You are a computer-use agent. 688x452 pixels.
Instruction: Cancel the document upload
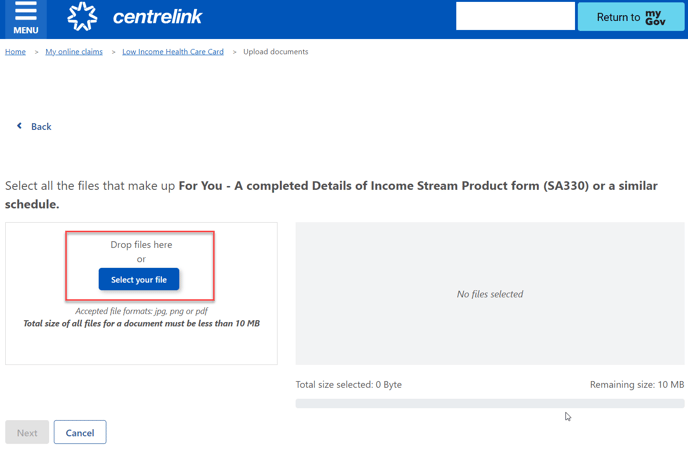tap(80, 432)
